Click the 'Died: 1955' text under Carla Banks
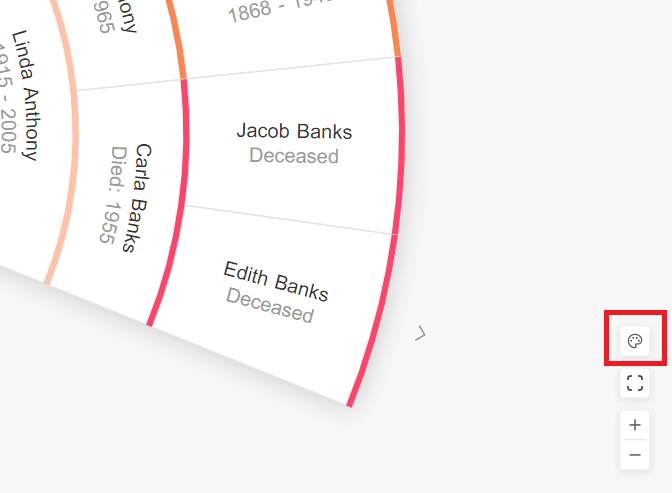The image size is (672, 493). pos(113,195)
